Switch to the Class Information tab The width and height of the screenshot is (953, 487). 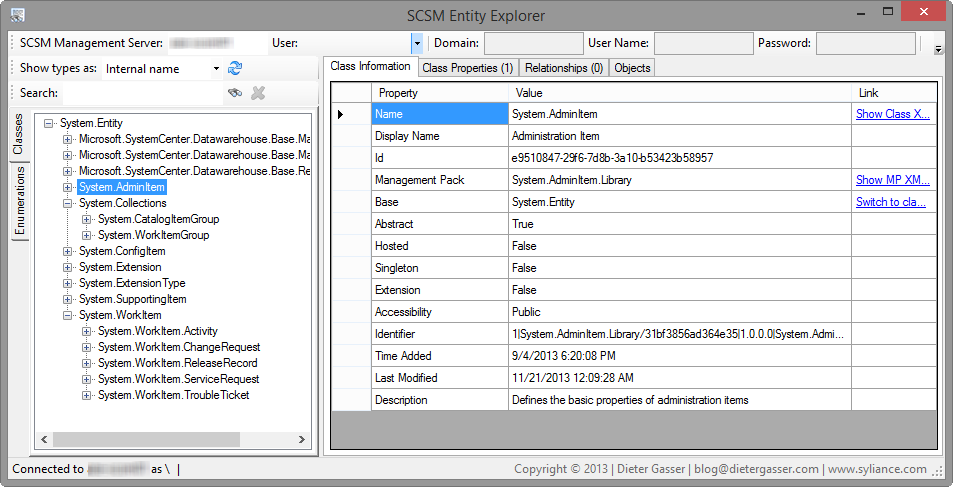[371, 66]
